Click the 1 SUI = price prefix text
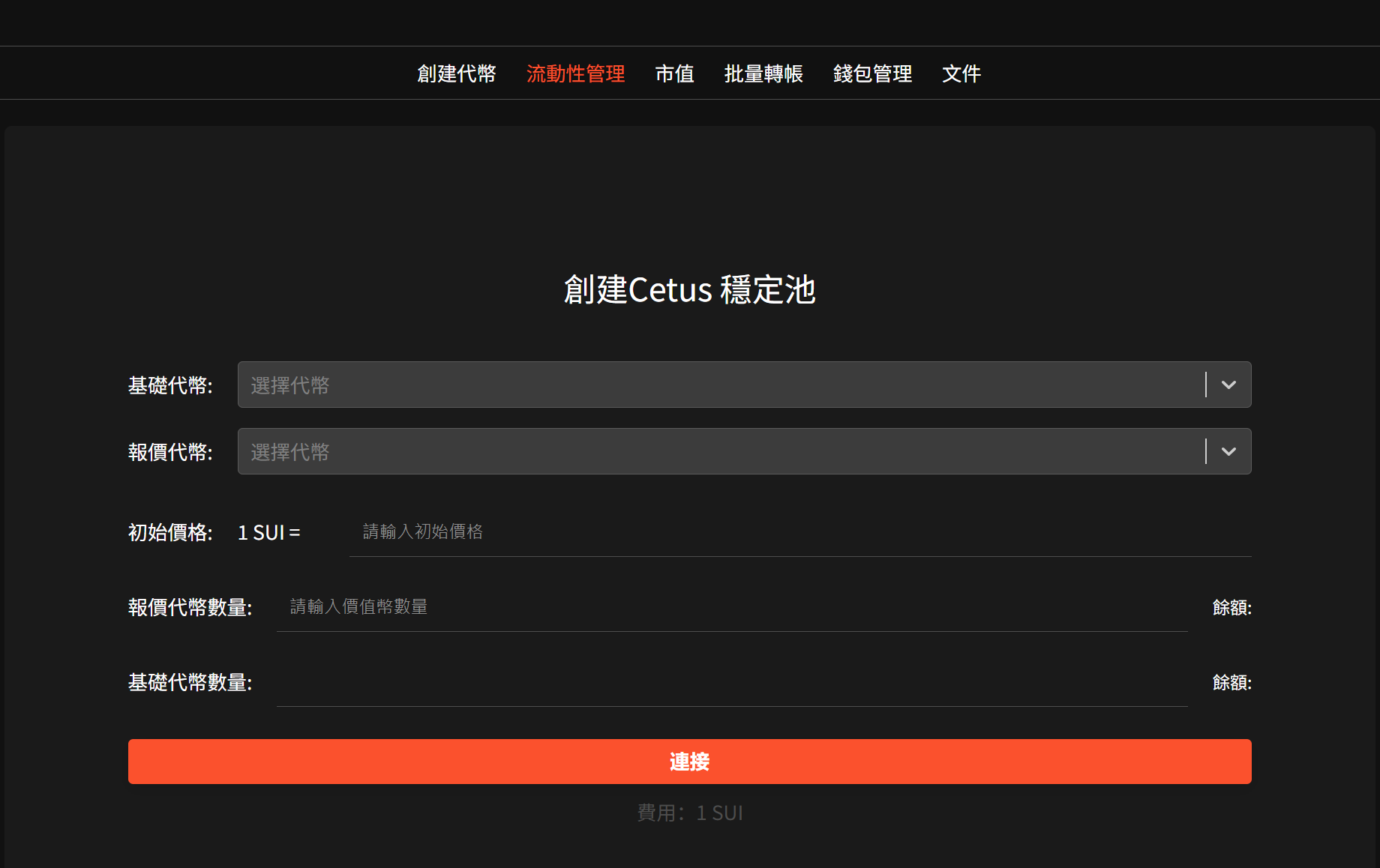 coord(269,532)
